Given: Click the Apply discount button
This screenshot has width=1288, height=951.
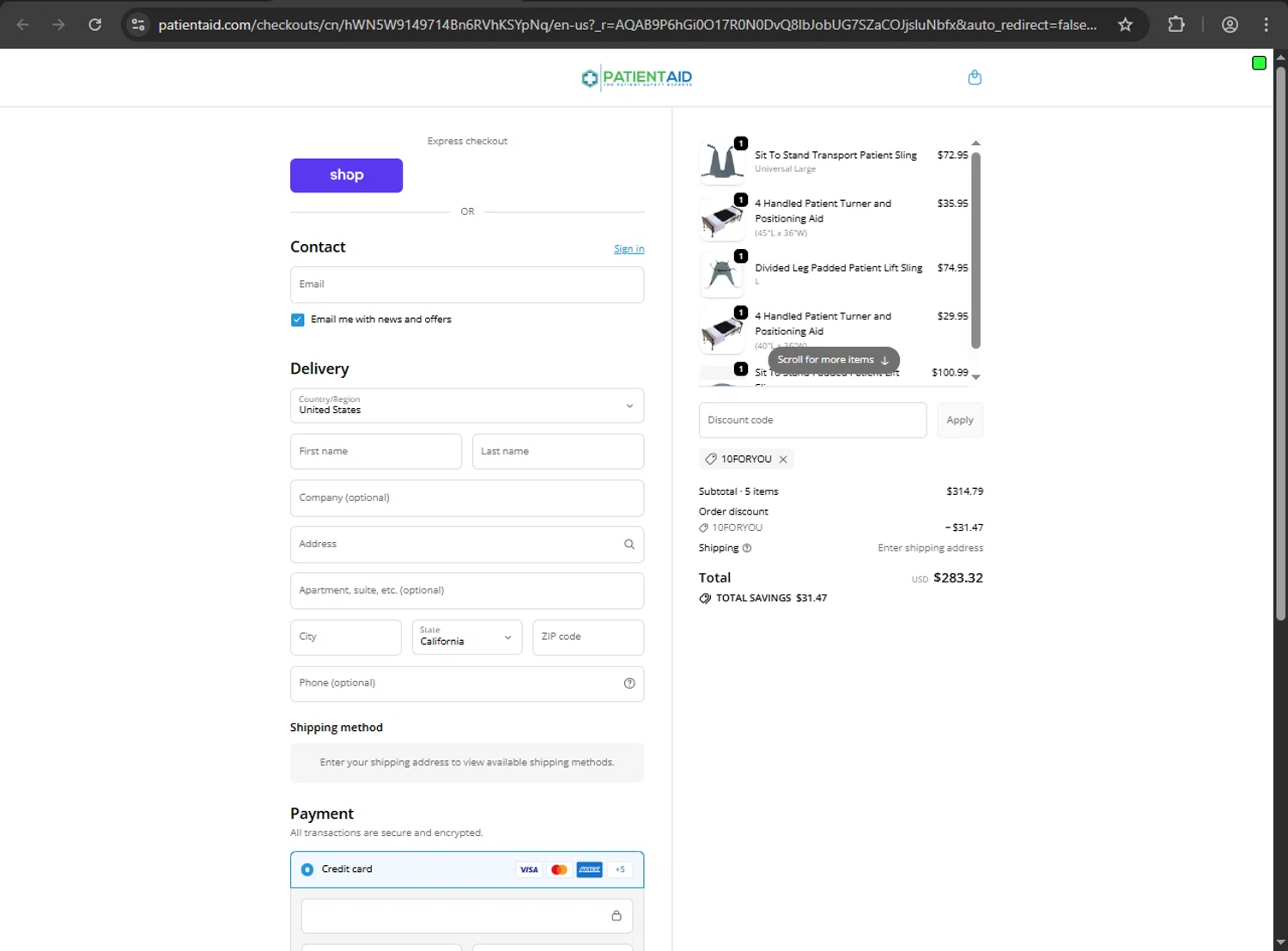Looking at the screenshot, I should pyautogui.click(x=960, y=420).
